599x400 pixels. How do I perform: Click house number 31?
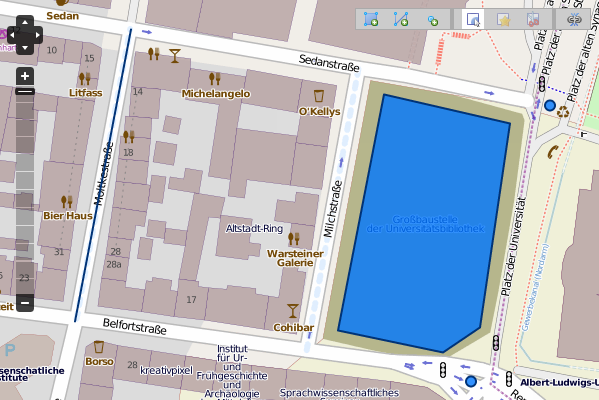tap(59, 252)
